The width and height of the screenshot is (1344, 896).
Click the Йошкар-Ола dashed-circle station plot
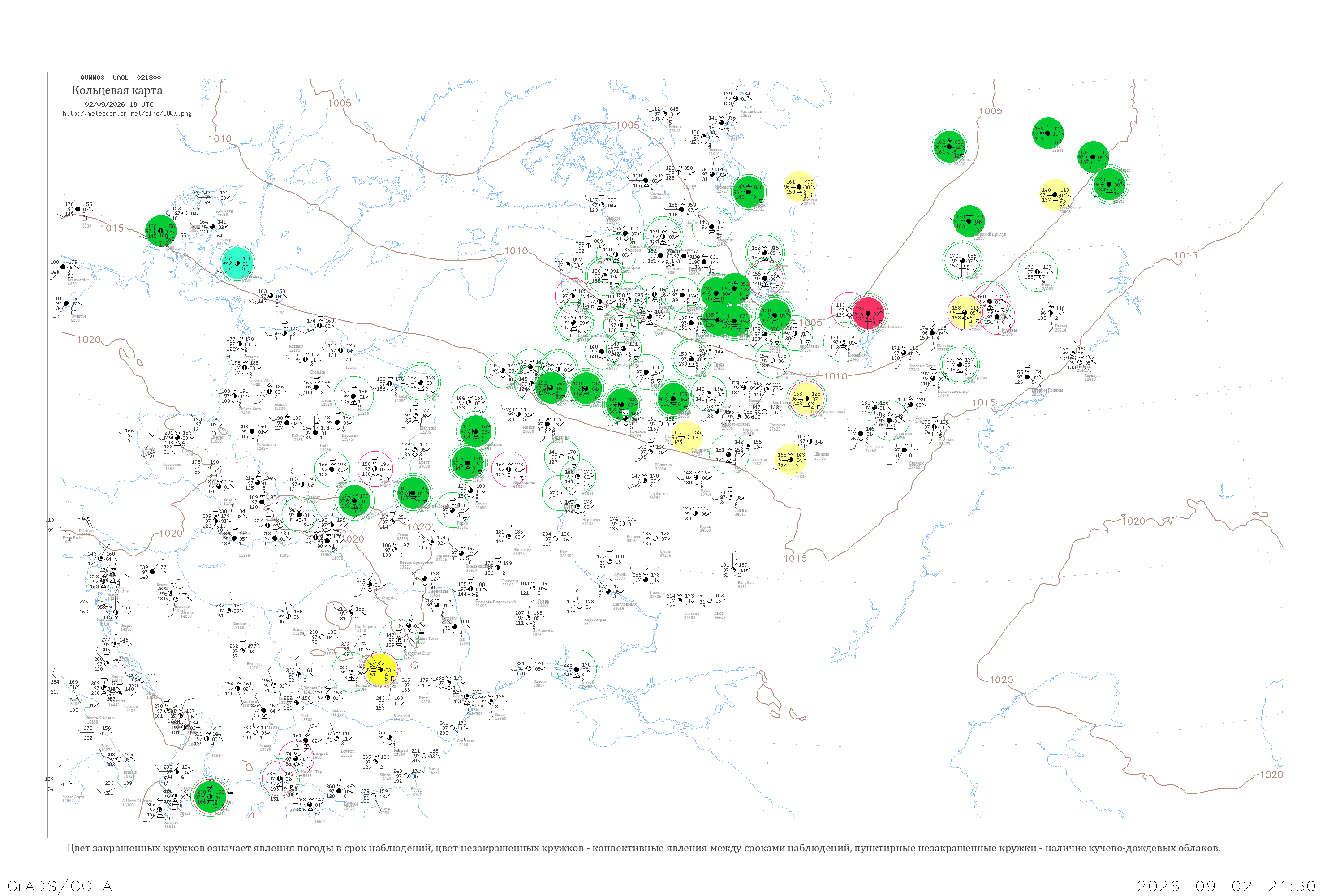(960, 365)
